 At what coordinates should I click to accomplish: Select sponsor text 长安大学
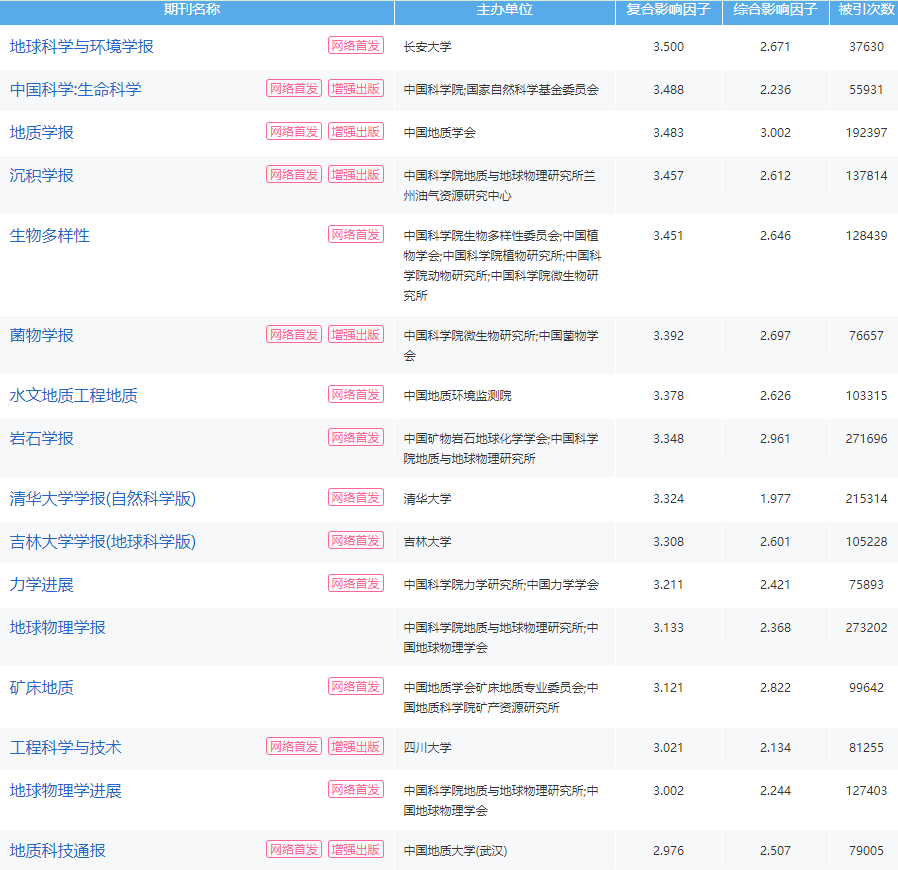point(427,47)
